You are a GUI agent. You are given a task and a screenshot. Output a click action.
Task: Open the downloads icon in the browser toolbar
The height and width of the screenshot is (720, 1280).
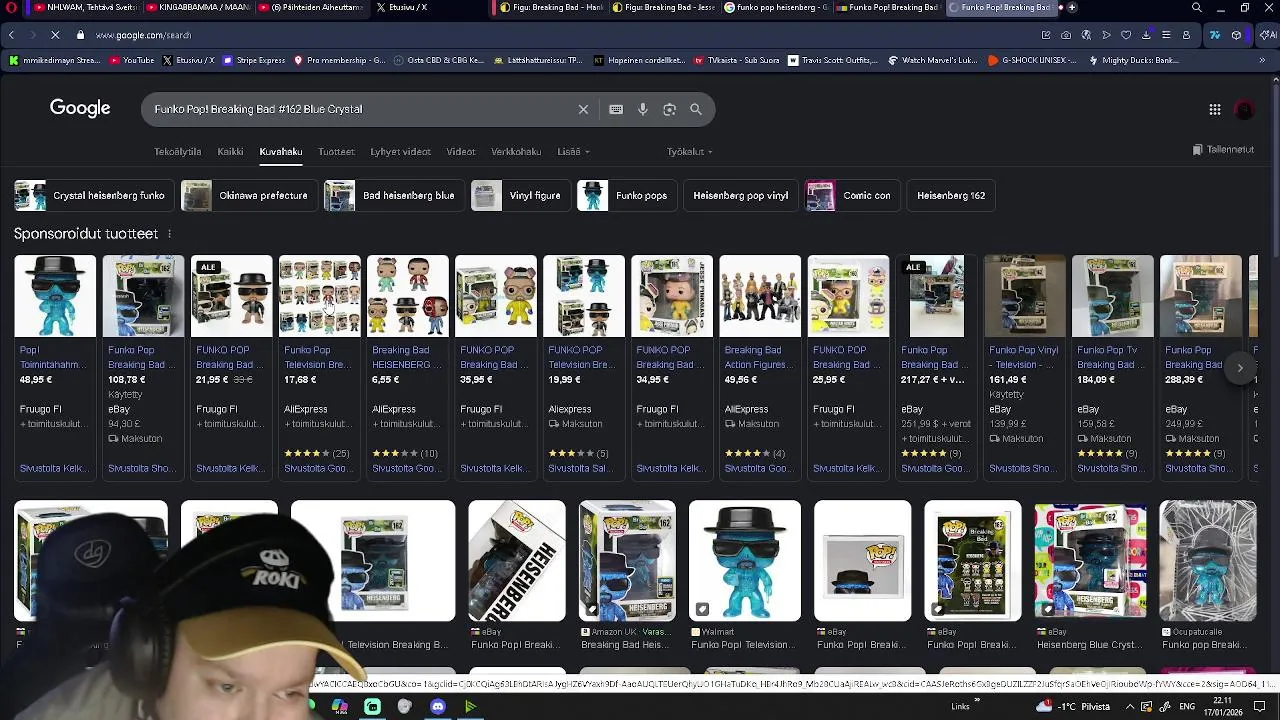[1146, 35]
